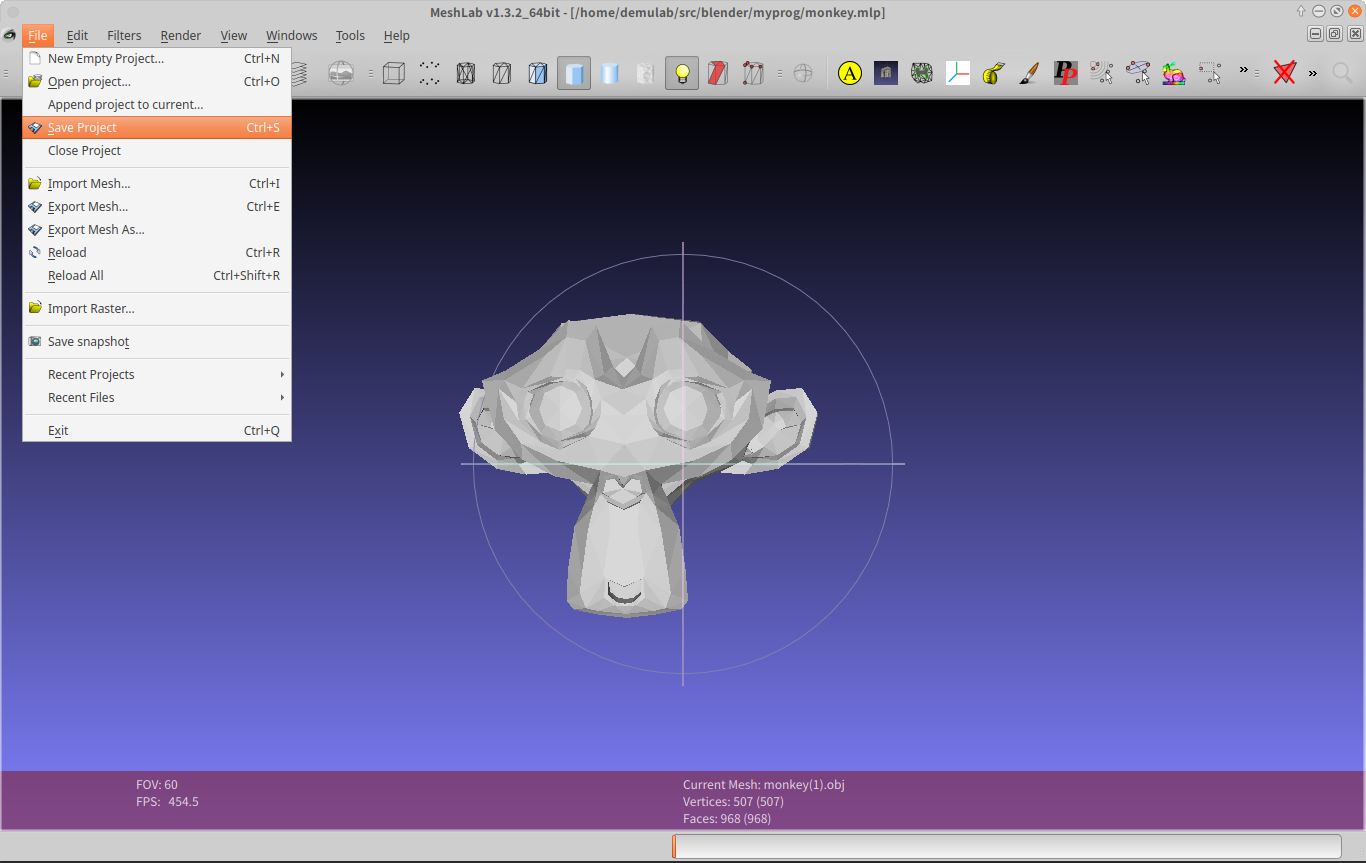Select connected components selection tool
This screenshot has height=863, width=1366.
[1102, 73]
